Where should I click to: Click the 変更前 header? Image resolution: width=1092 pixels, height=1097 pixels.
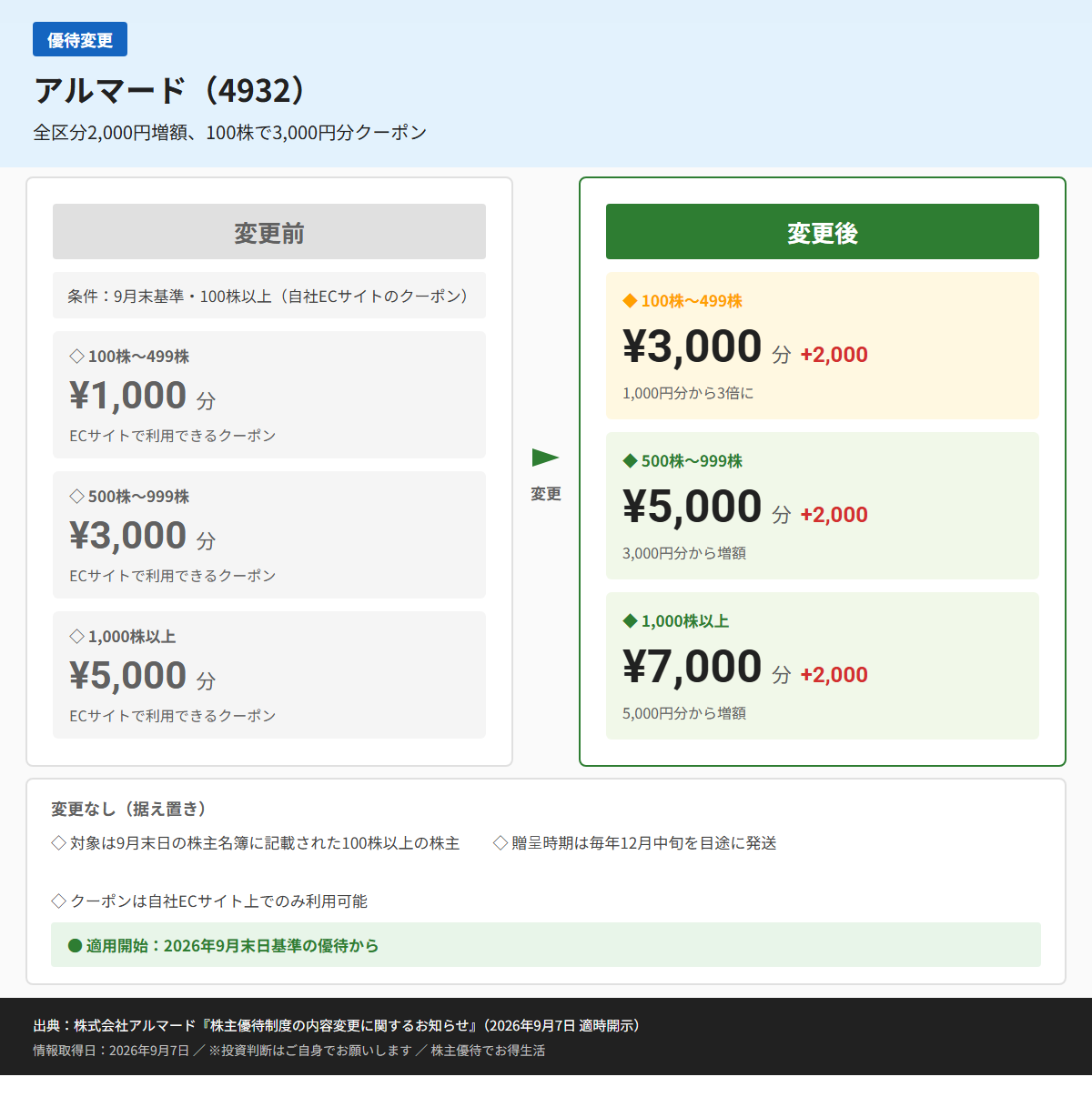[269, 232]
